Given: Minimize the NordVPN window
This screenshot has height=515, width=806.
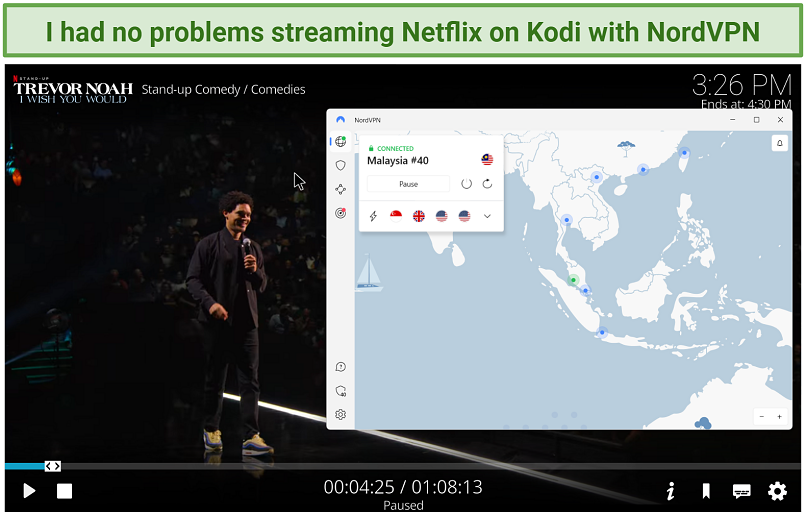Looking at the screenshot, I should click(732, 120).
